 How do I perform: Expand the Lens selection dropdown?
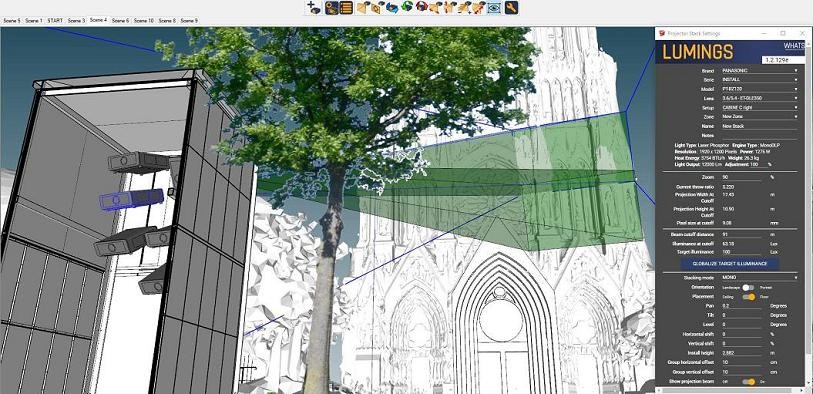point(760,98)
